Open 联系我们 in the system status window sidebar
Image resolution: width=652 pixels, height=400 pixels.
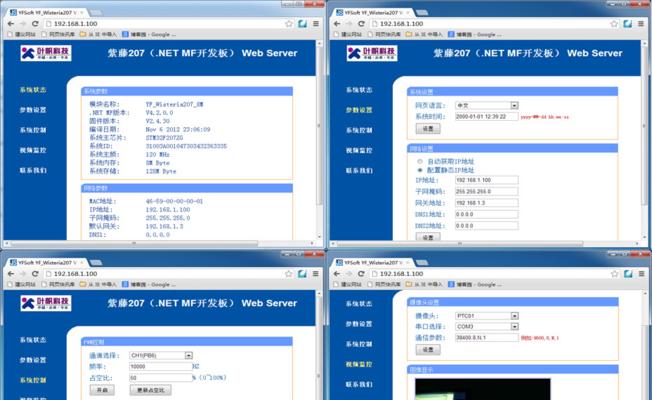(x=33, y=170)
